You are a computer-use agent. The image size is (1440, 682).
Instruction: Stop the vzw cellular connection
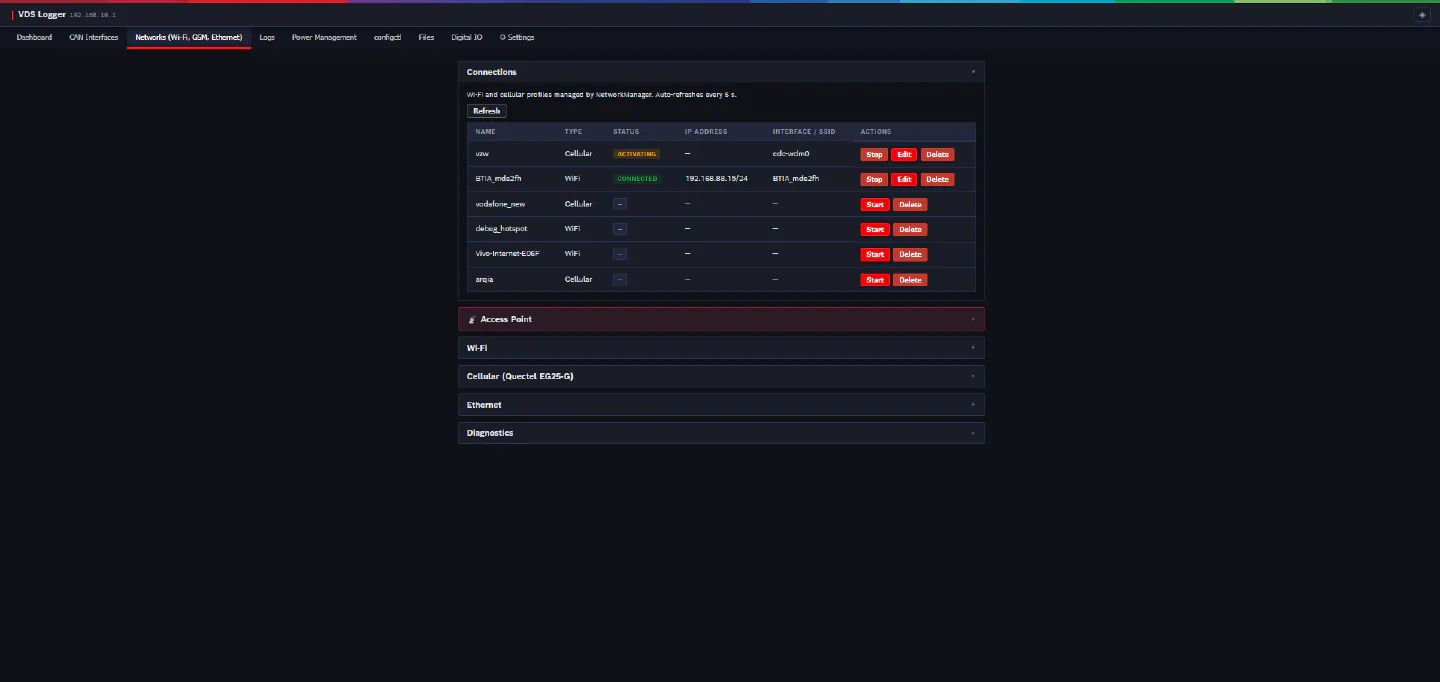[x=874, y=154]
